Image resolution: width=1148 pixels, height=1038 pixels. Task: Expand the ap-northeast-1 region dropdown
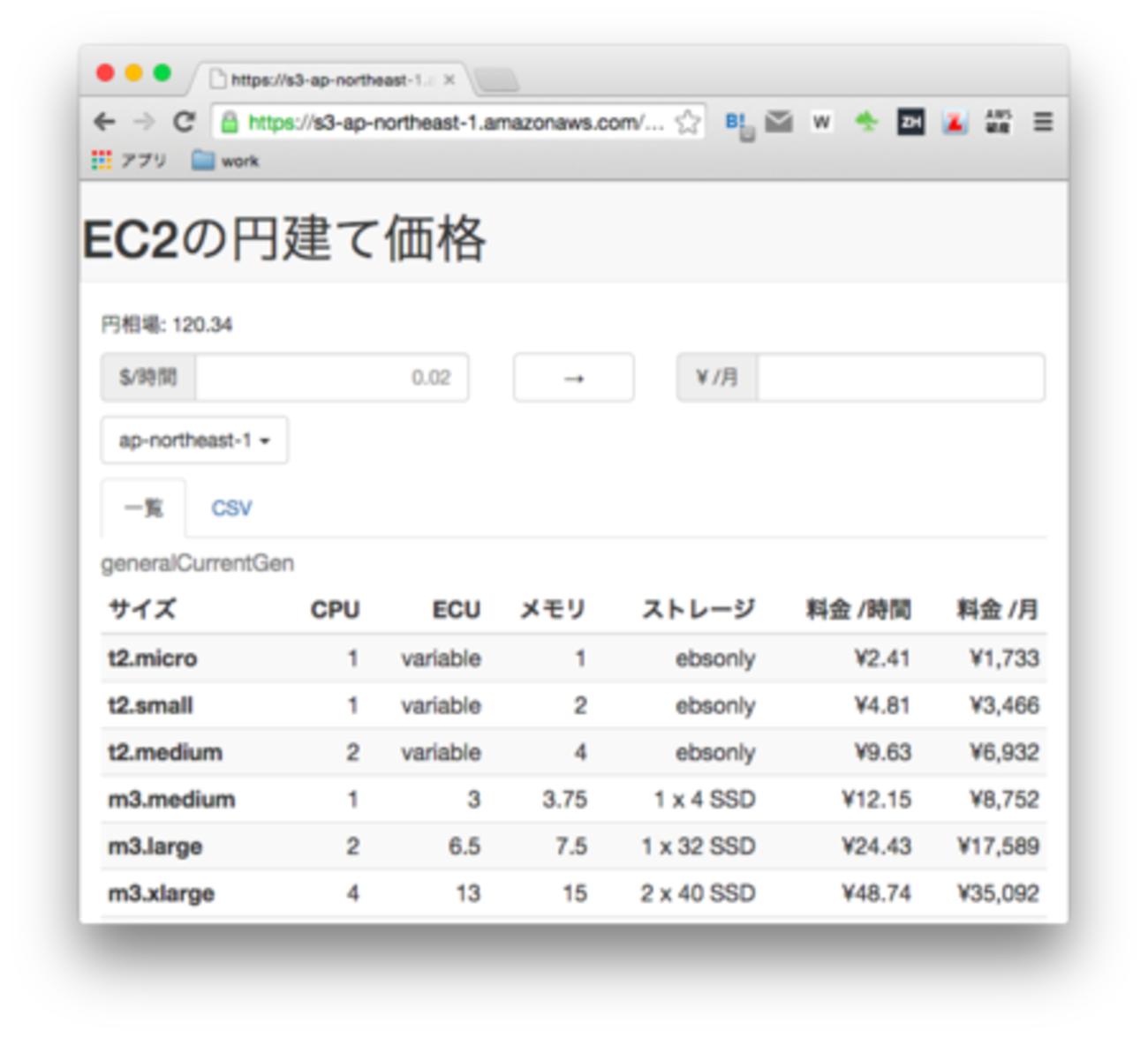pyautogui.click(x=194, y=440)
